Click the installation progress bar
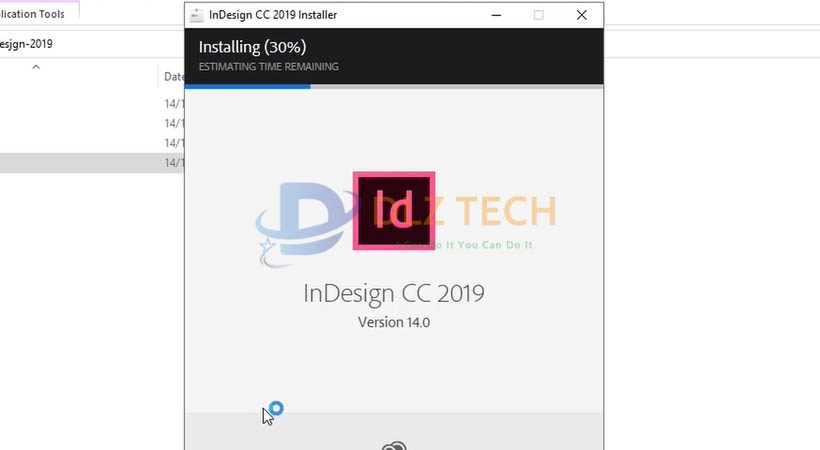Viewport: 820px width, 450px height. (x=394, y=87)
